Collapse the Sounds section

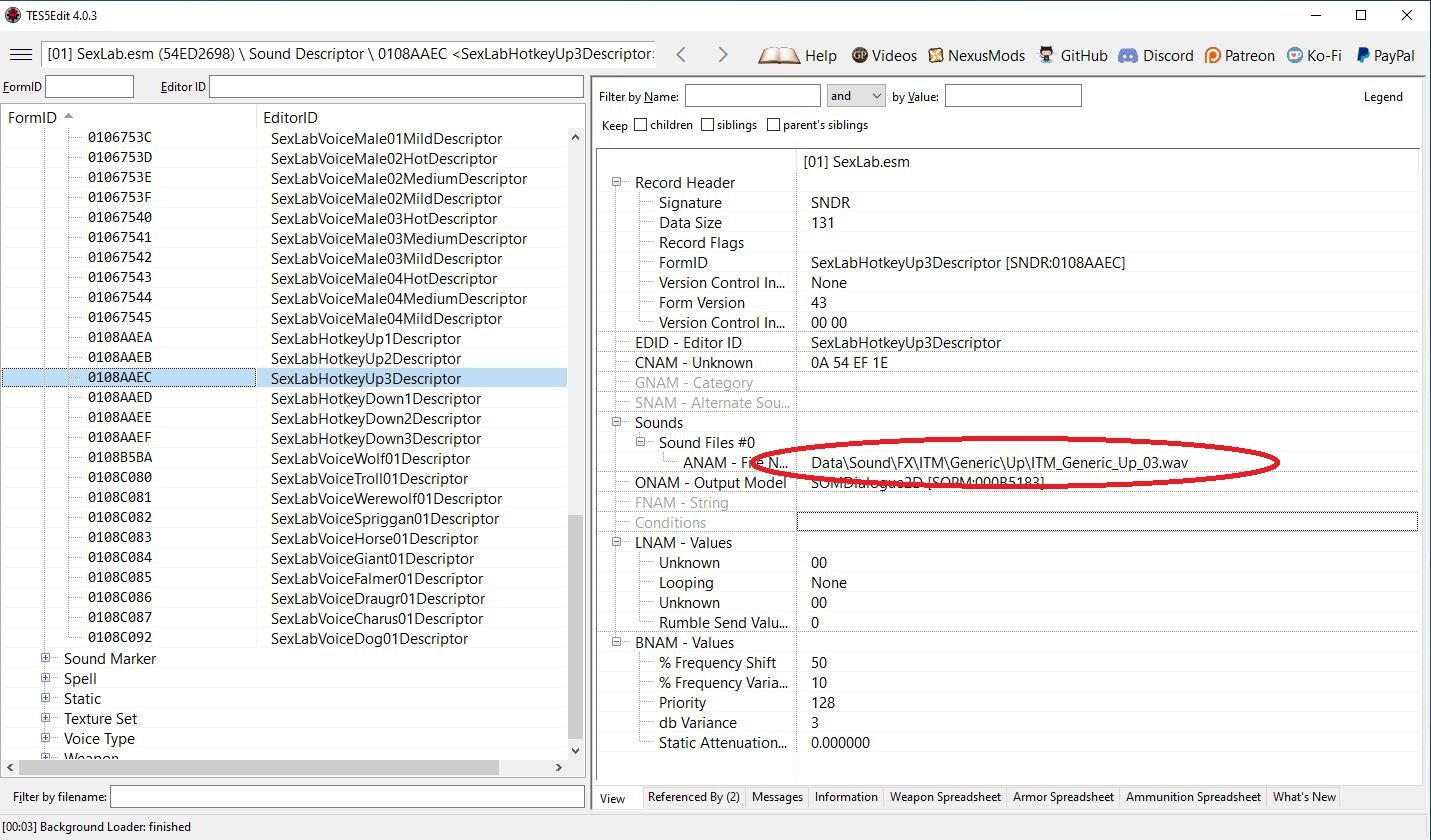point(617,422)
